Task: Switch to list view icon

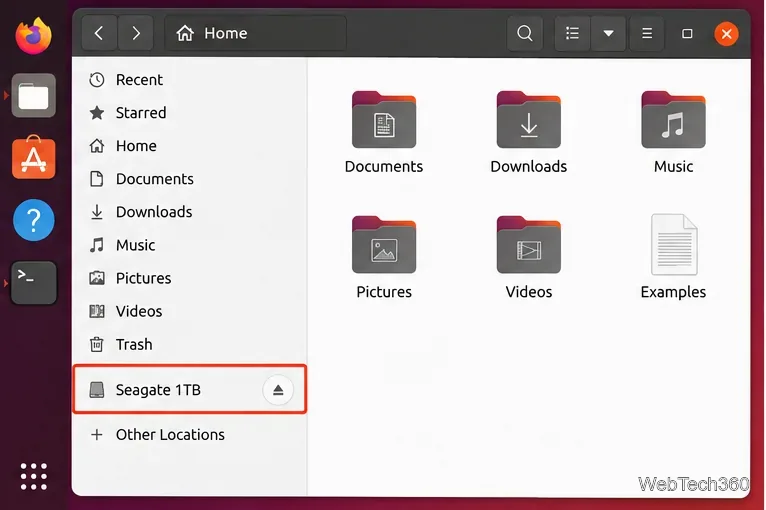Action: coord(572,33)
